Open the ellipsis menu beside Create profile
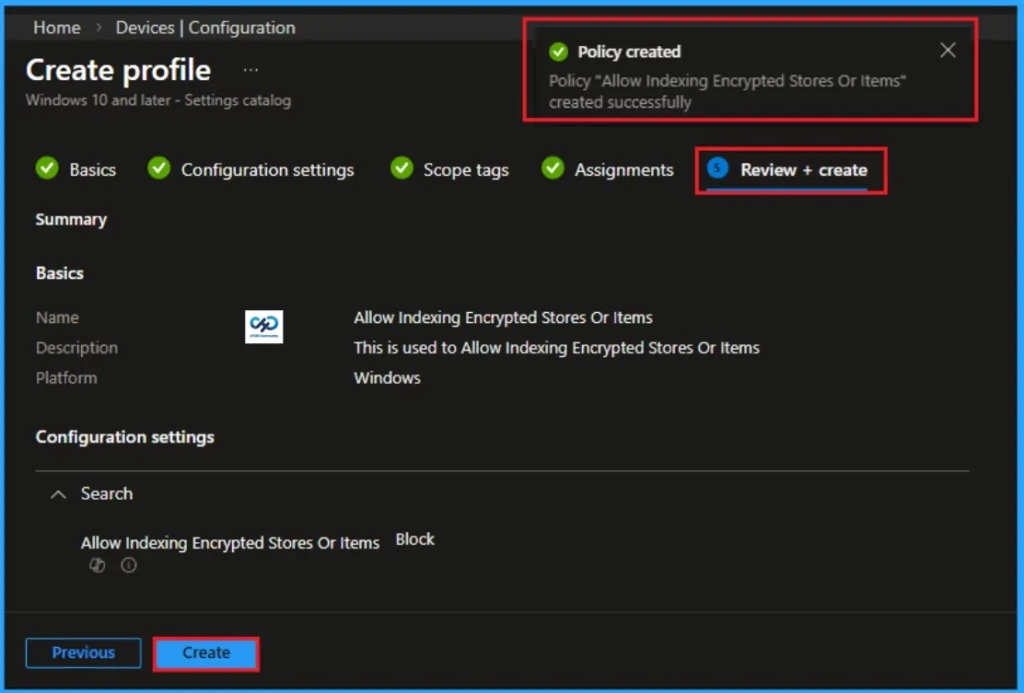Image resolution: width=1024 pixels, height=693 pixels. (250, 70)
